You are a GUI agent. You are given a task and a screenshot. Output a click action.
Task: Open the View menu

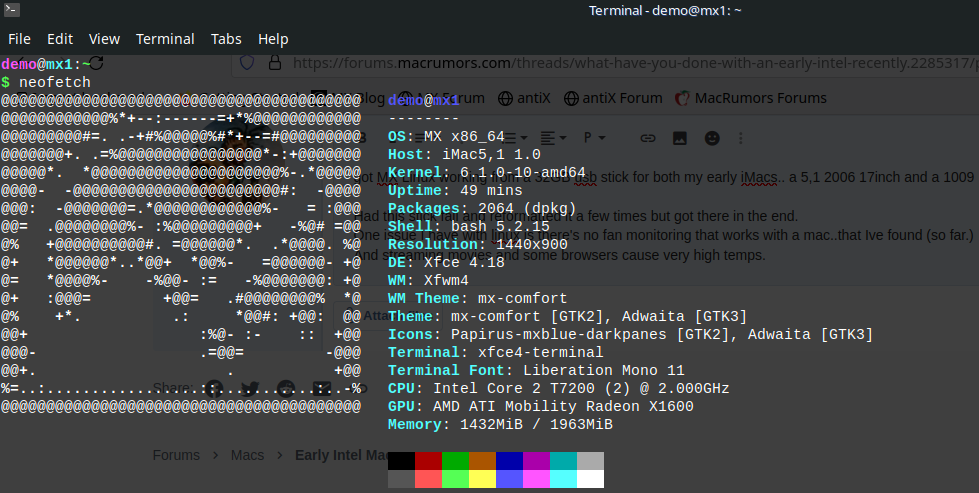click(104, 39)
